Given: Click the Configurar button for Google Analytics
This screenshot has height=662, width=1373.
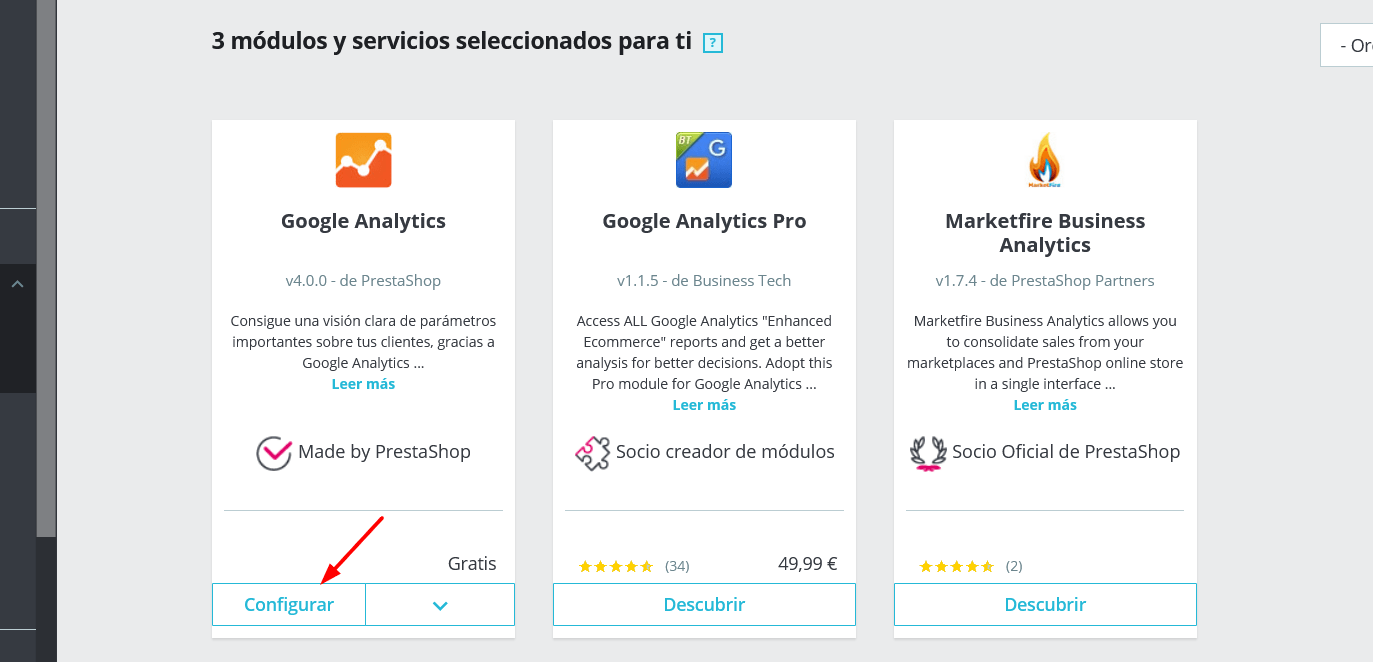Looking at the screenshot, I should click(x=289, y=605).
